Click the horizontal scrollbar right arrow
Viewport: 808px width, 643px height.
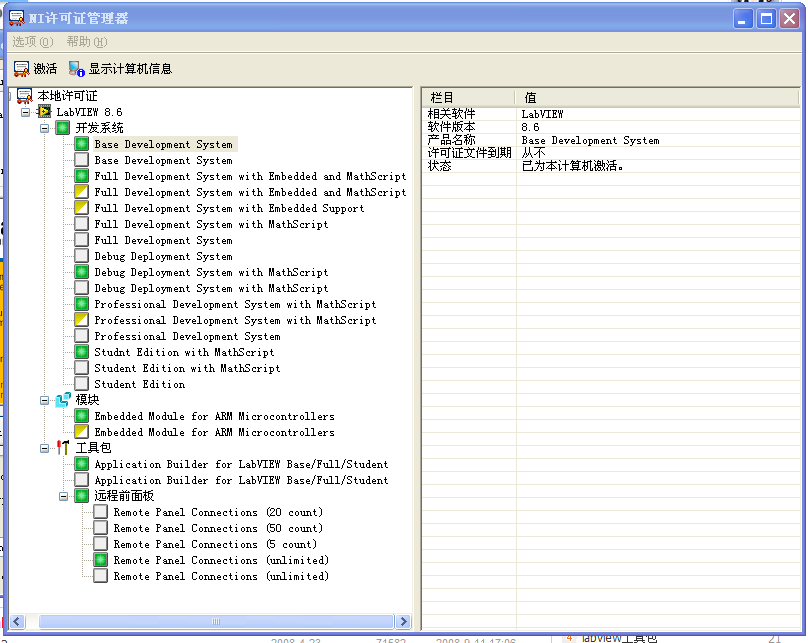(x=403, y=622)
